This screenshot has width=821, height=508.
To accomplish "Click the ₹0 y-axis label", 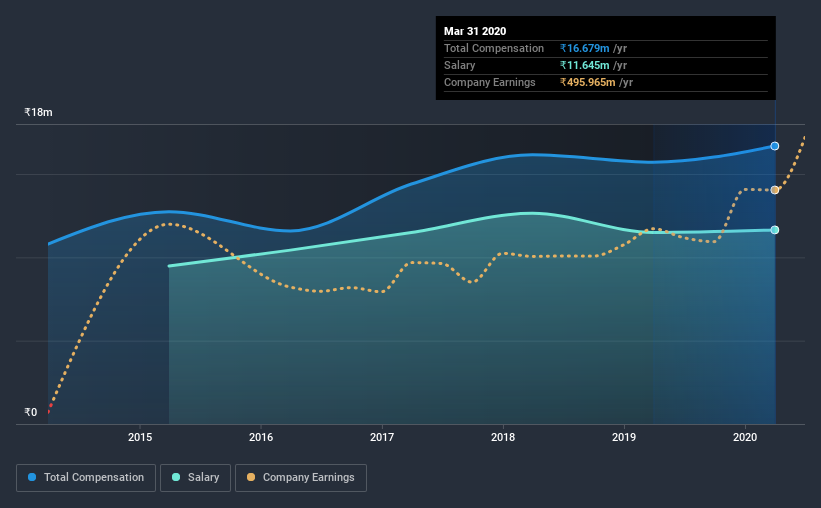I will coord(30,412).
